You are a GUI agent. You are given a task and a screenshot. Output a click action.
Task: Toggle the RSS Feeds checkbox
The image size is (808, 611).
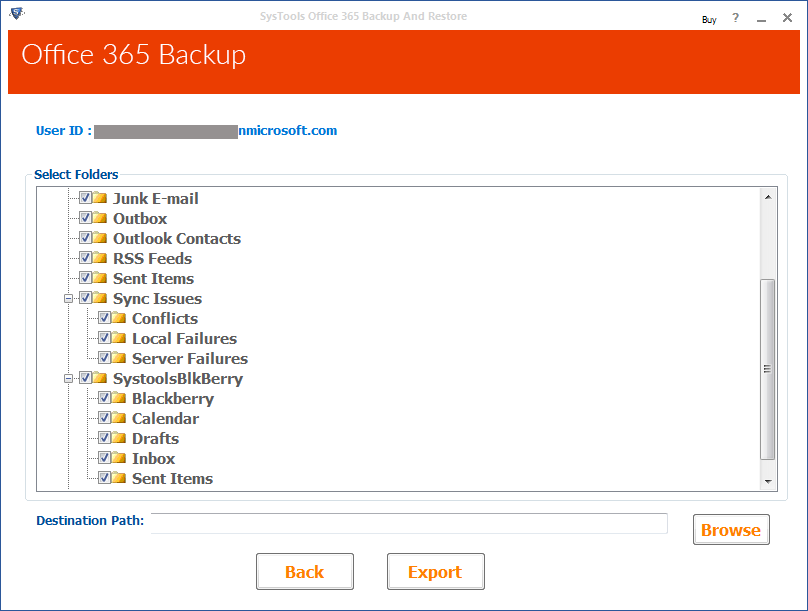86,258
